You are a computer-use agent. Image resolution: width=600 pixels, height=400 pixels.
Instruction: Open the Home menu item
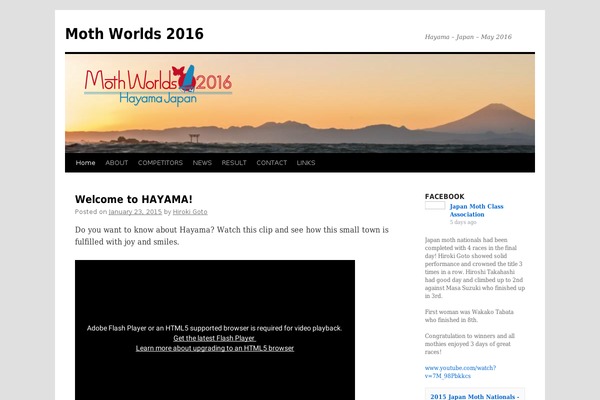(x=85, y=163)
